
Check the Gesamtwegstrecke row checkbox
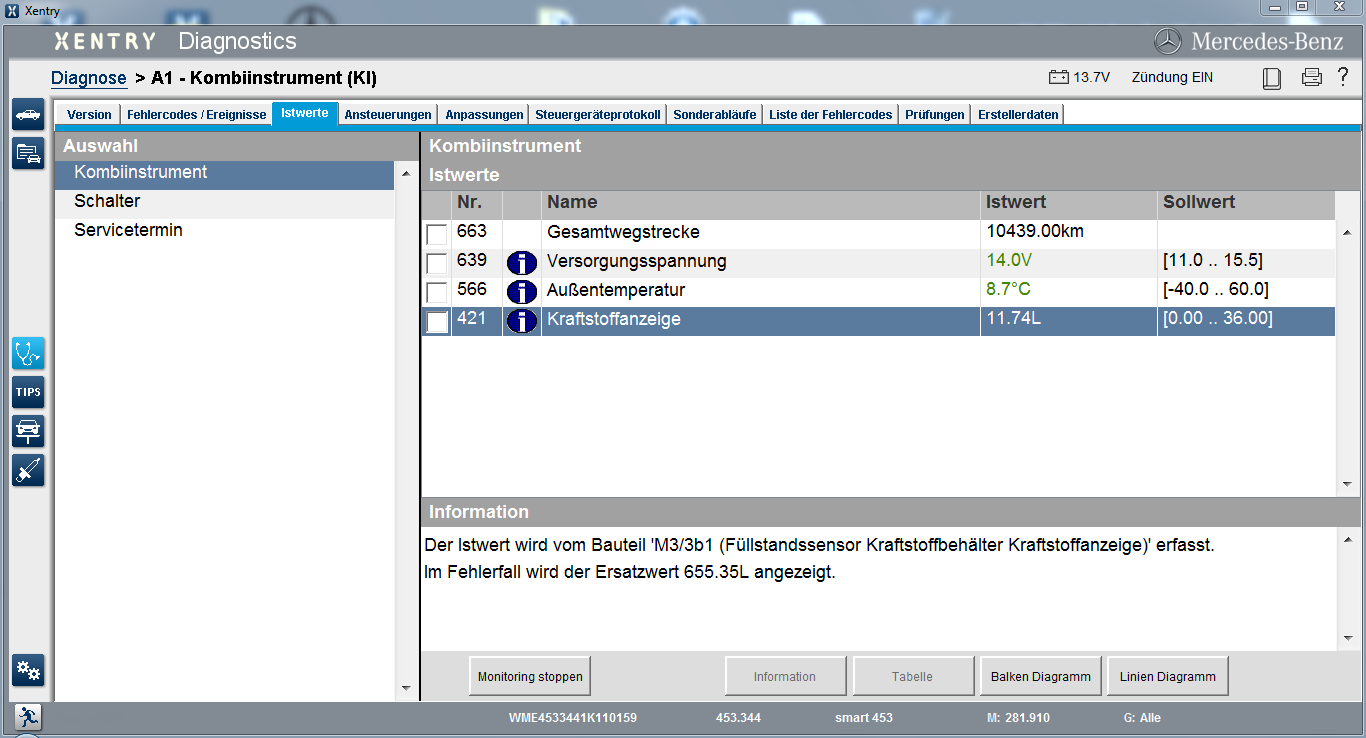[437, 234]
